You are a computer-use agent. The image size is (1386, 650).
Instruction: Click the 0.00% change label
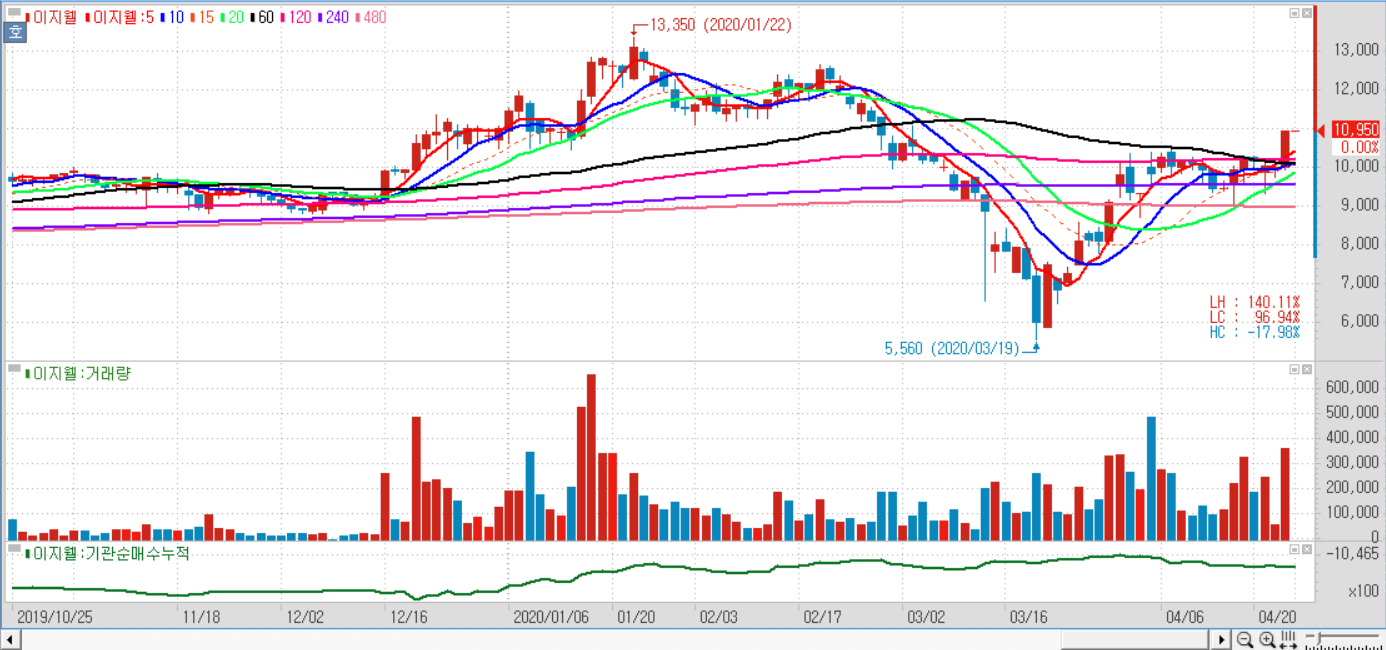click(1360, 146)
